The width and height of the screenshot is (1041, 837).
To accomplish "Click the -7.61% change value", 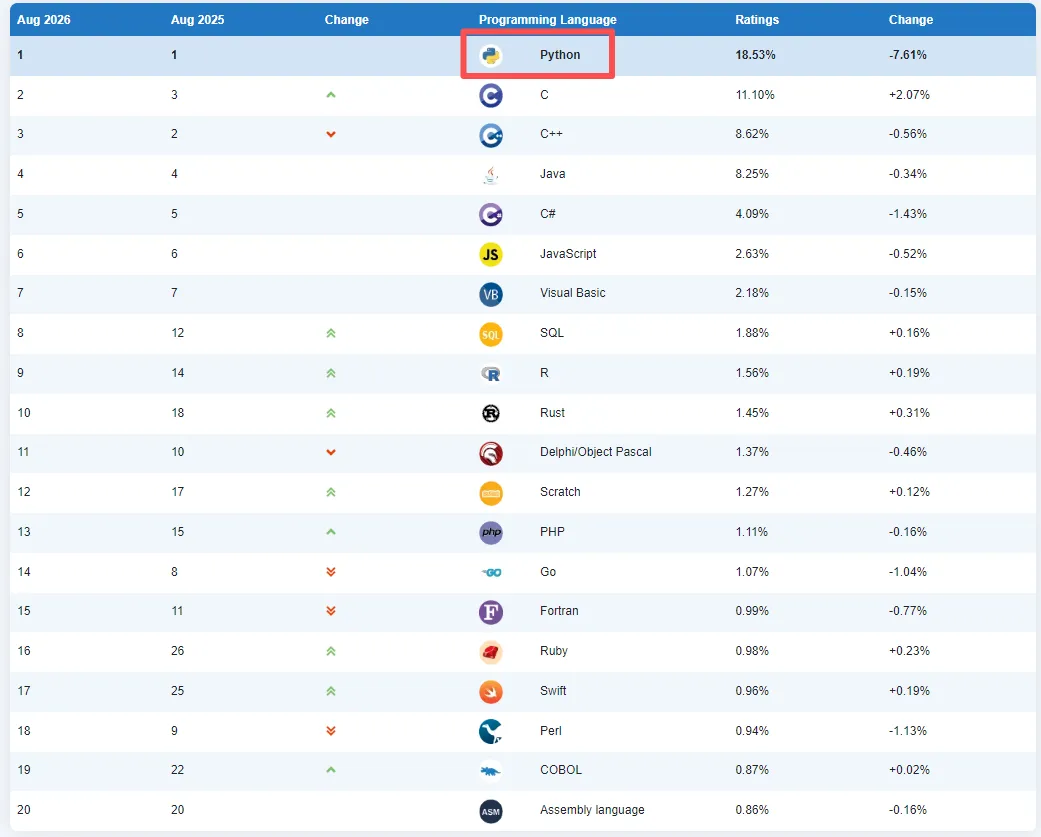I will 908,55.
